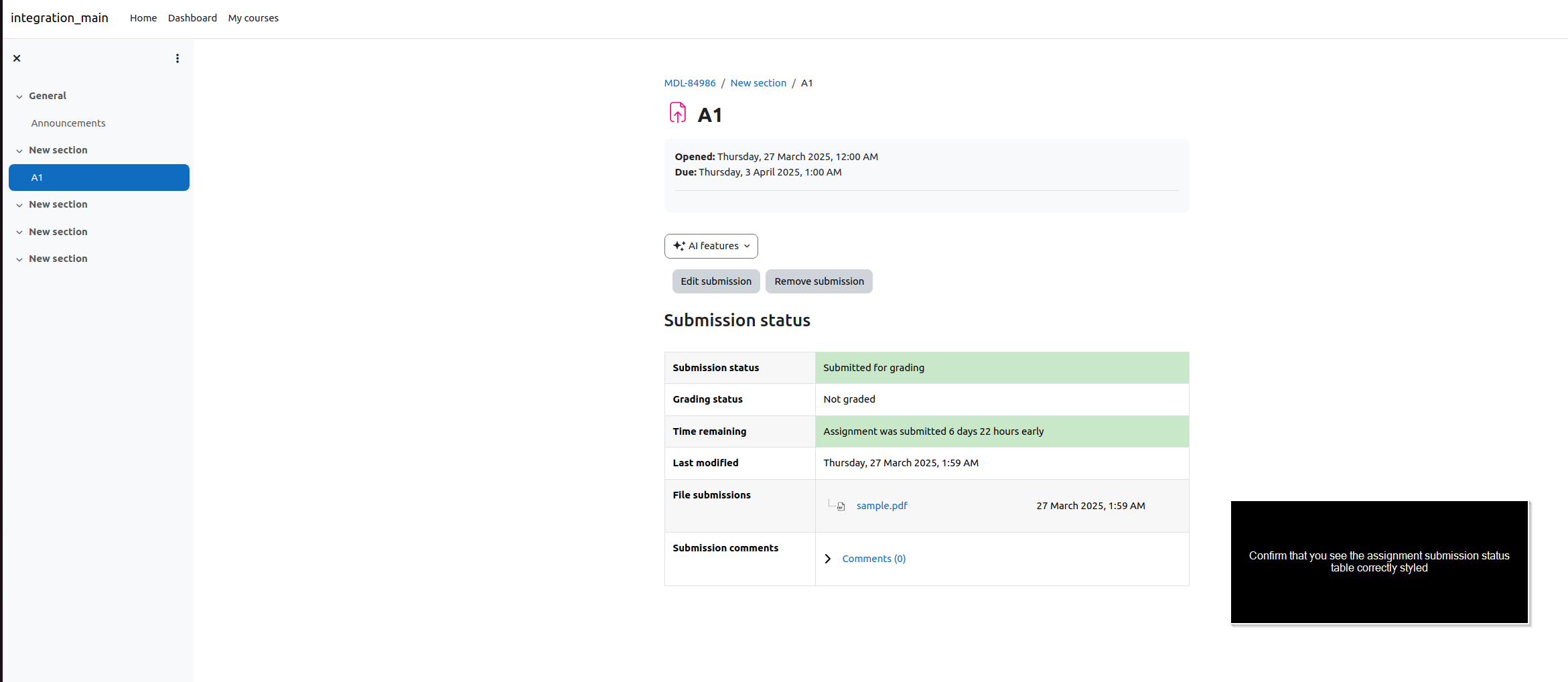Select A1 in course index

coord(99,178)
